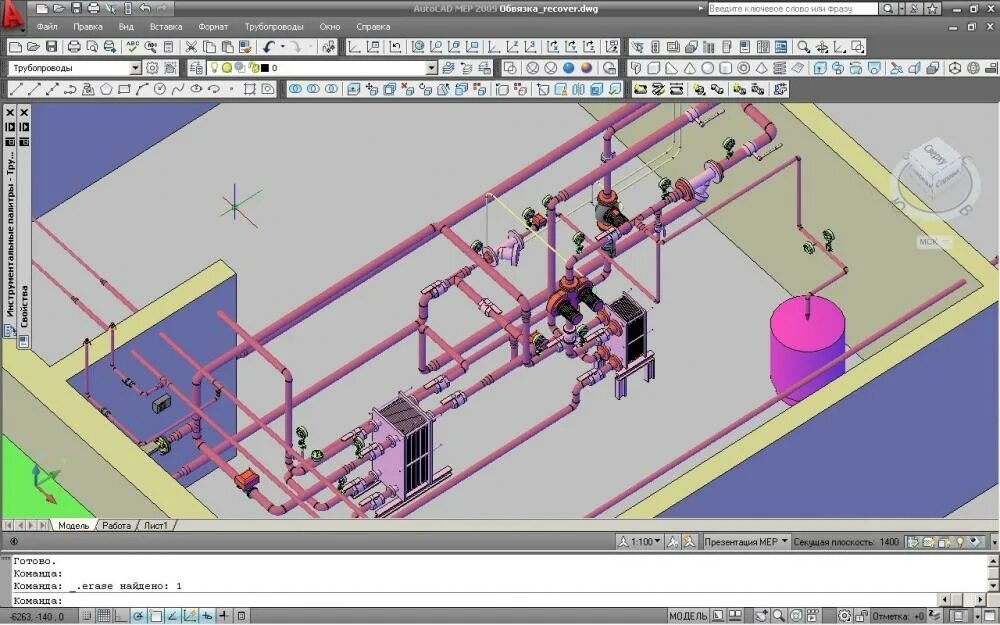Toggle the grid display in status bar
1000x625 pixels.
tap(104, 615)
